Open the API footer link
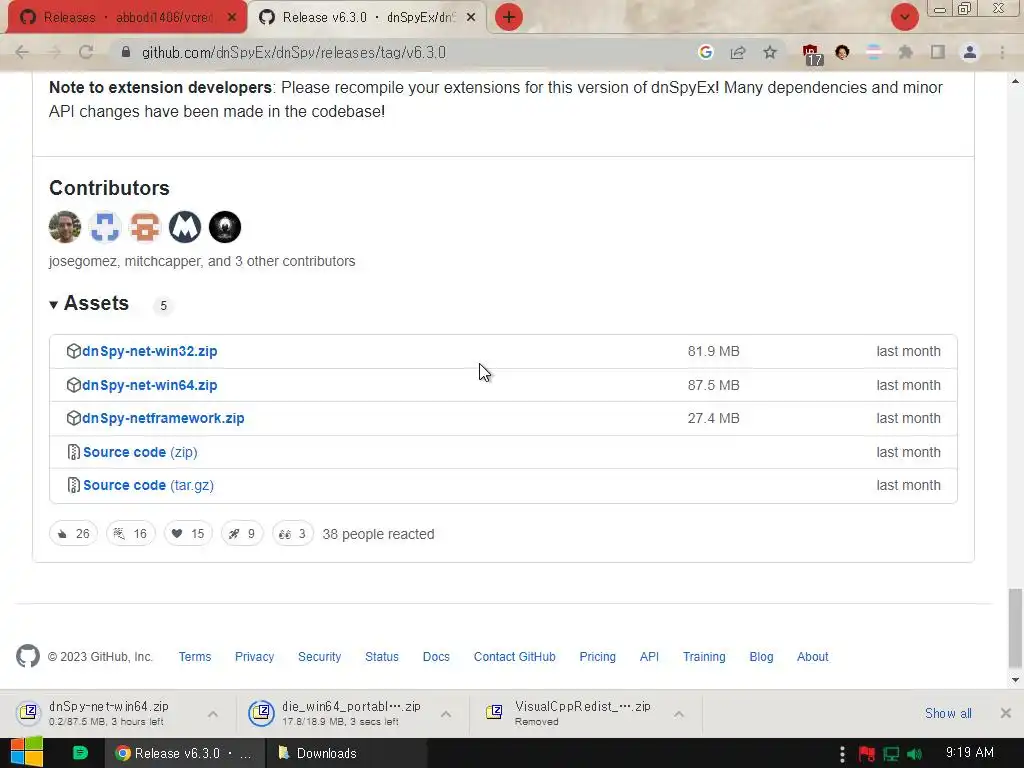 coord(648,656)
